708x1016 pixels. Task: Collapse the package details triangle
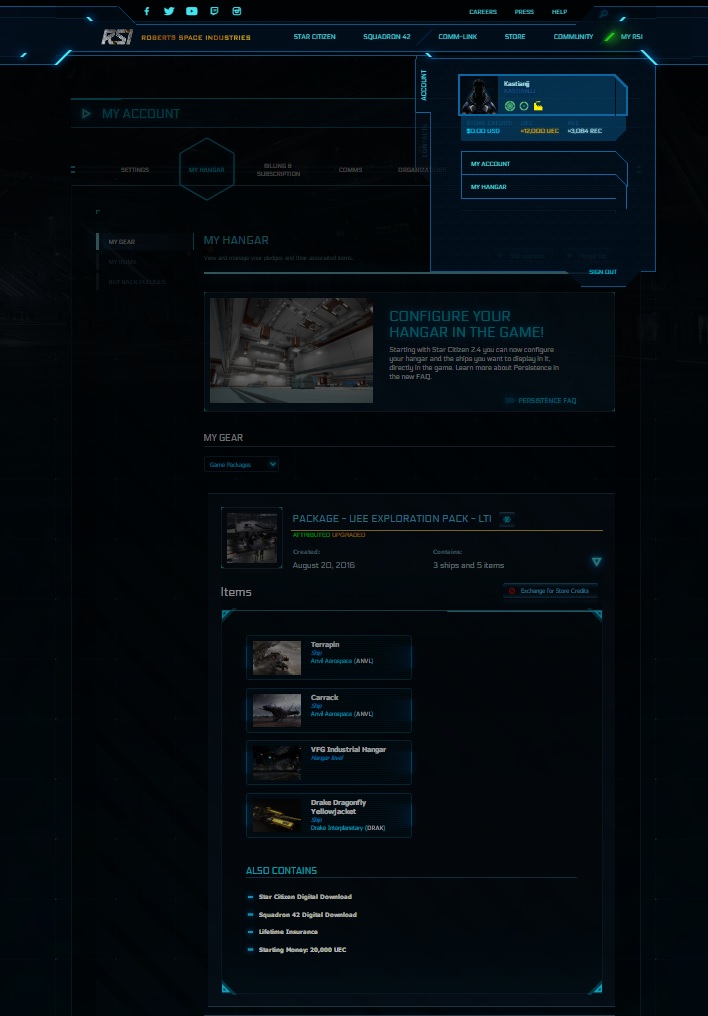click(597, 562)
